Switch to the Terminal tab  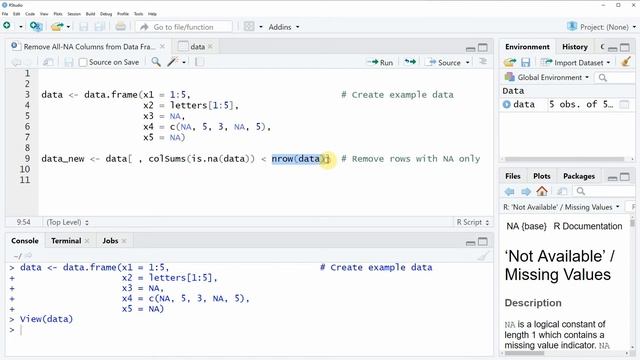pyautogui.click(x=66, y=241)
